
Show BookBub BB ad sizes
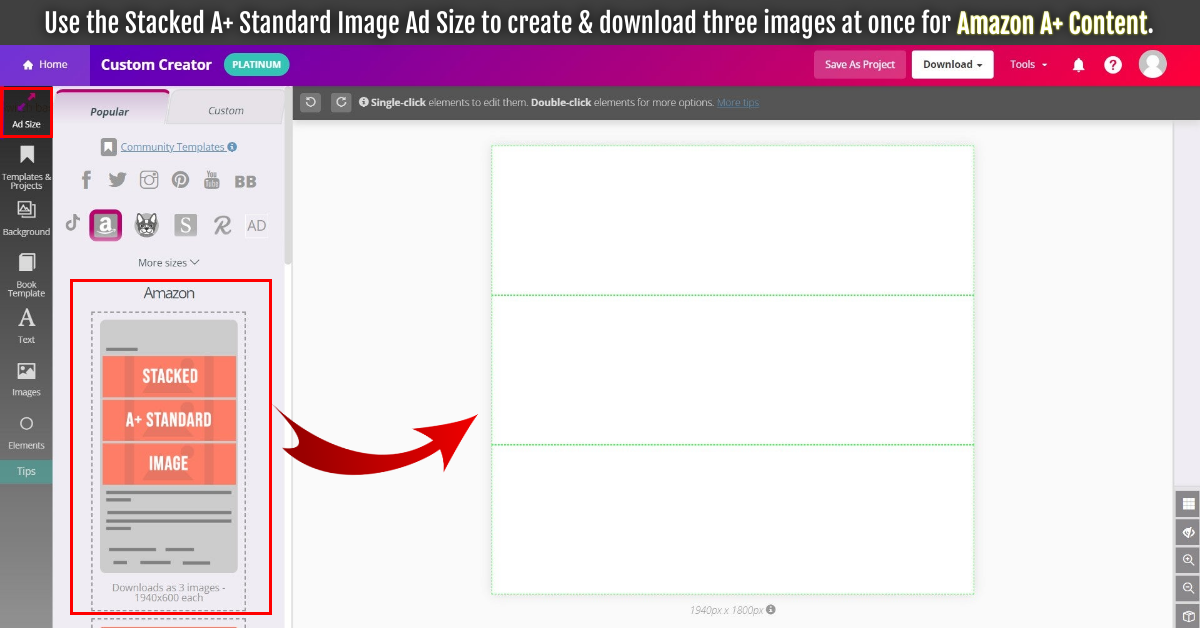[245, 181]
